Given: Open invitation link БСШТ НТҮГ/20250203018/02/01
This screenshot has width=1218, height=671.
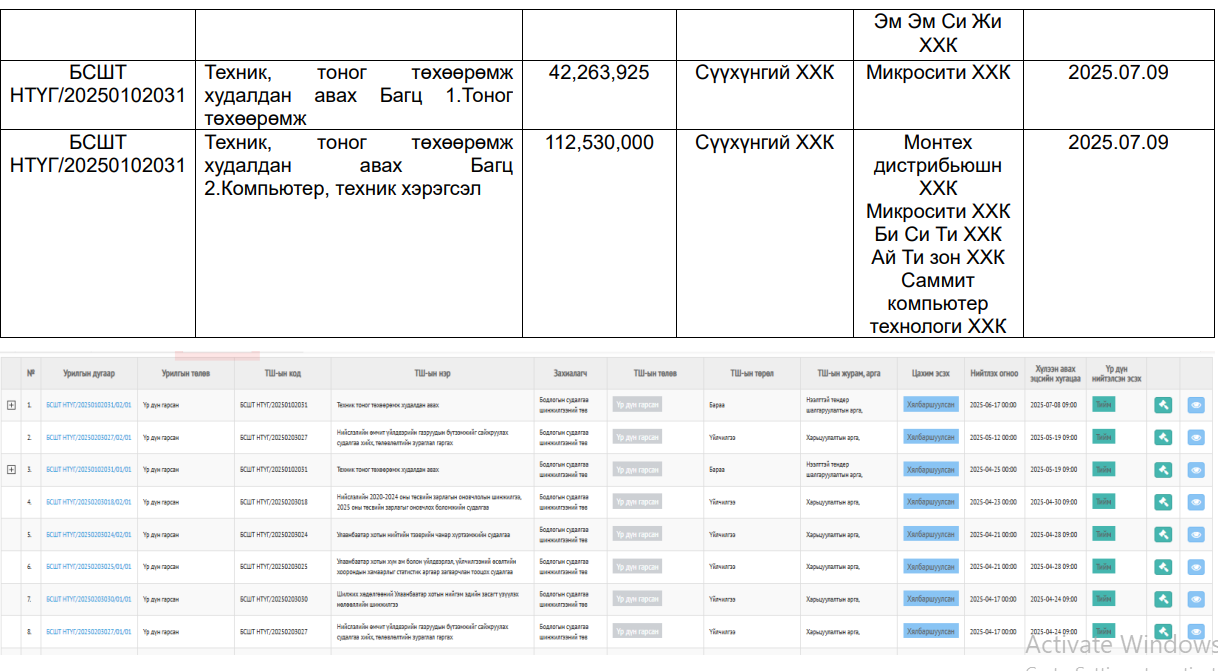Looking at the screenshot, I should tap(88, 502).
